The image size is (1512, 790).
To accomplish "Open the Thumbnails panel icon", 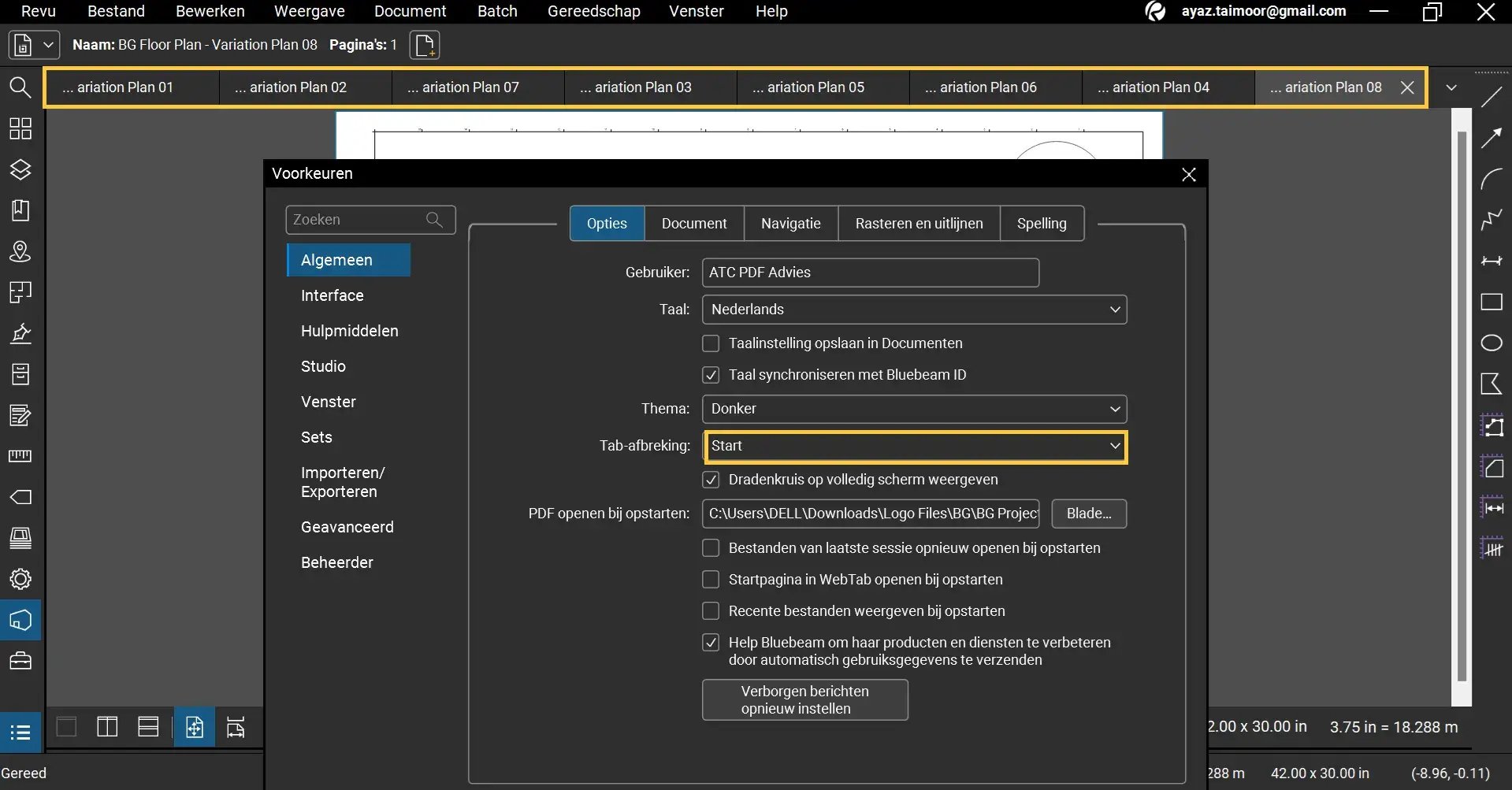I will pyautogui.click(x=20, y=128).
